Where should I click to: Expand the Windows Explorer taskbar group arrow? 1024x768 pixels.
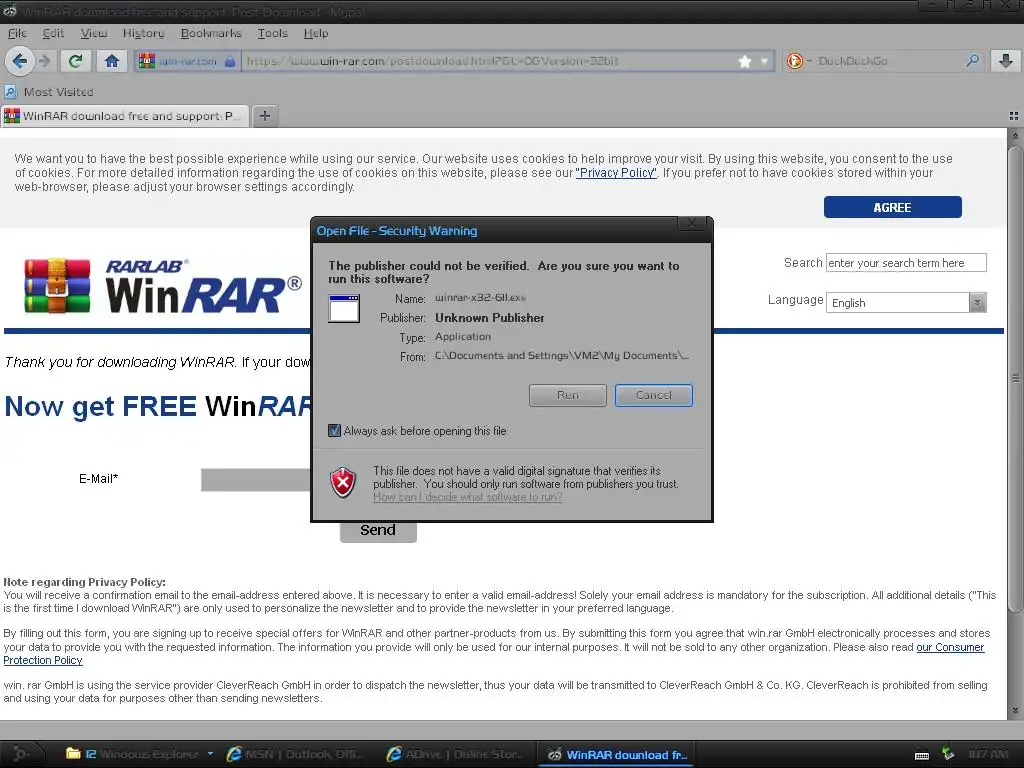coord(210,754)
